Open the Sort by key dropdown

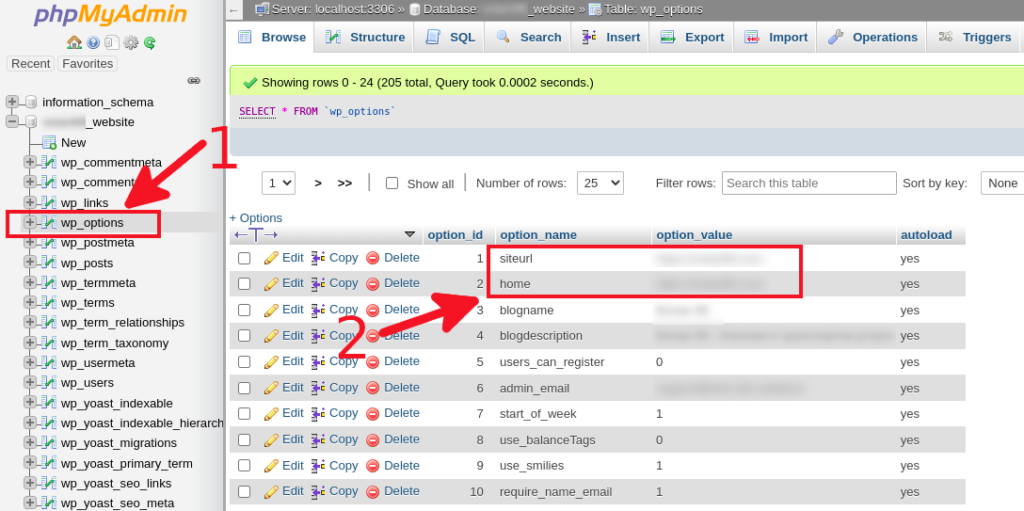pos(1002,183)
